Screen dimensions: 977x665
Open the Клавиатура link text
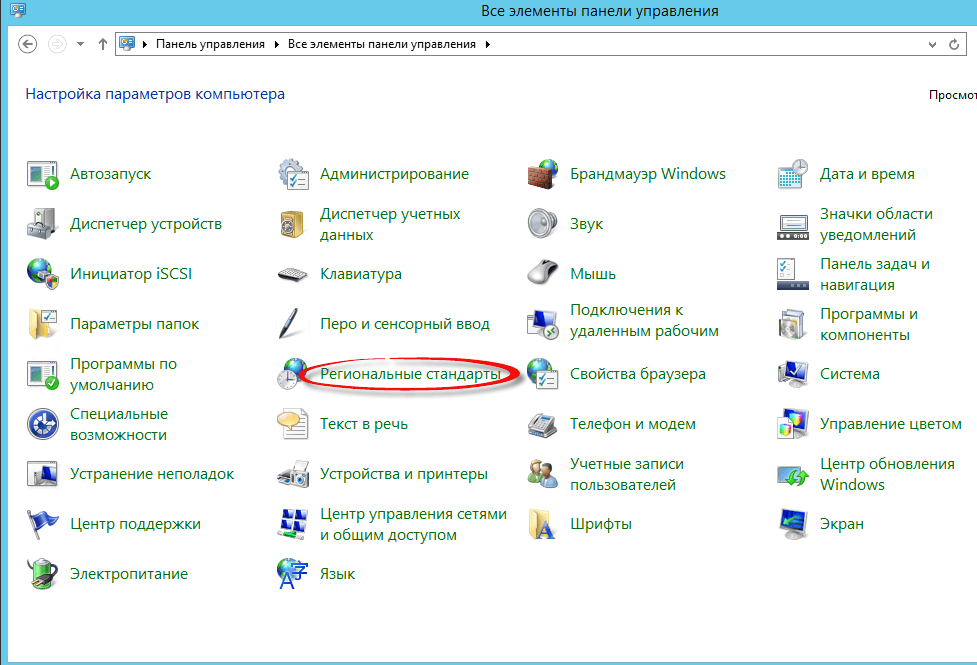pyautogui.click(x=361, y=274)
